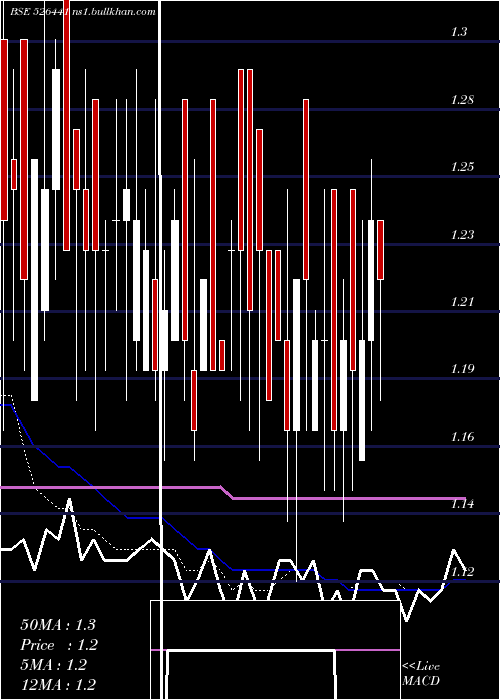The image size is (500, 700).
Task: Click the 1.12 price axis label
Action: tap(462, 571)
